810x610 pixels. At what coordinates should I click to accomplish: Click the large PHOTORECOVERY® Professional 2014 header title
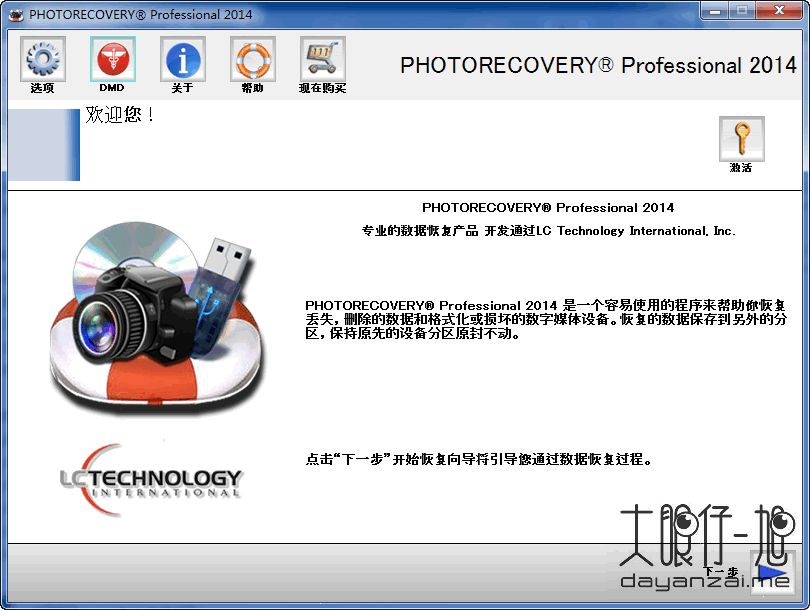[598, 65]
